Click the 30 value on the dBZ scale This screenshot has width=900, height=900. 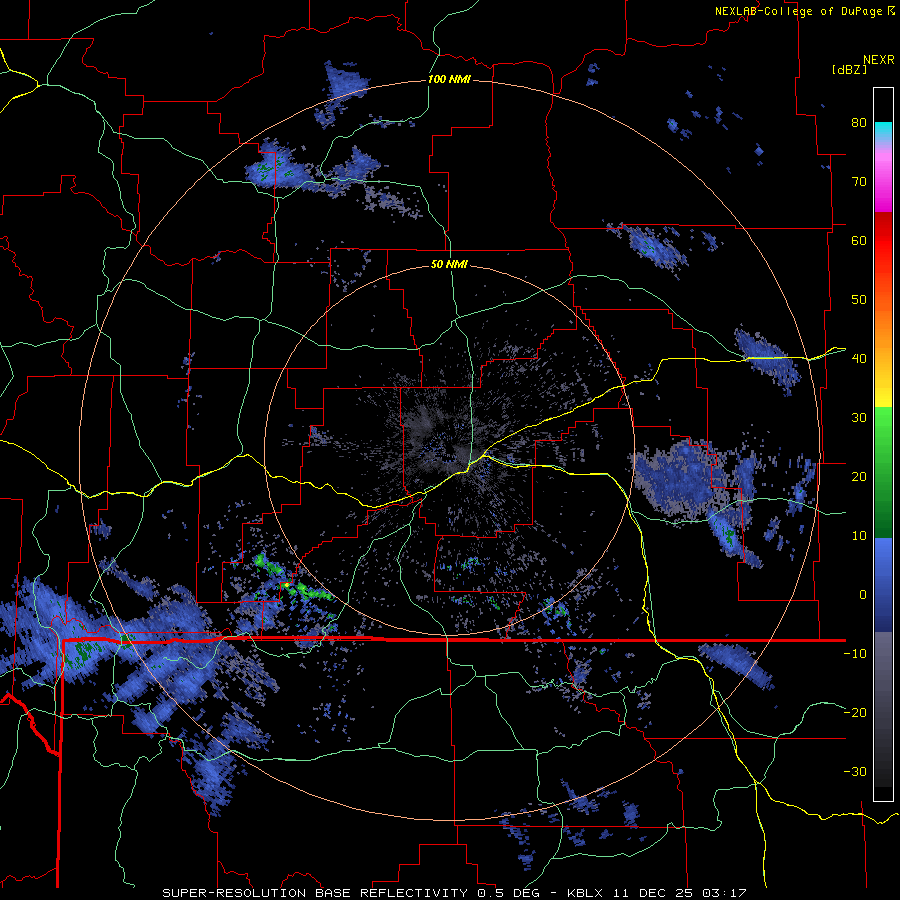click(x=859, y=417)
